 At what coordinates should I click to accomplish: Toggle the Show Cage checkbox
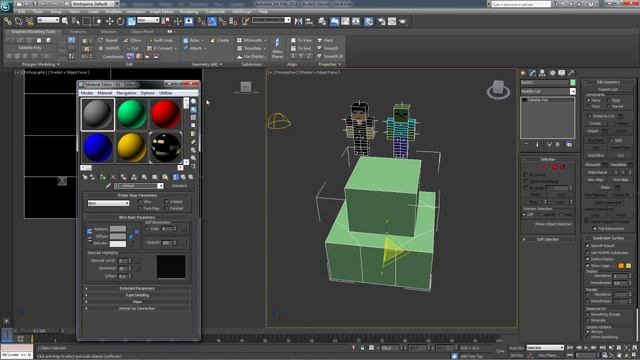point(588,266)
